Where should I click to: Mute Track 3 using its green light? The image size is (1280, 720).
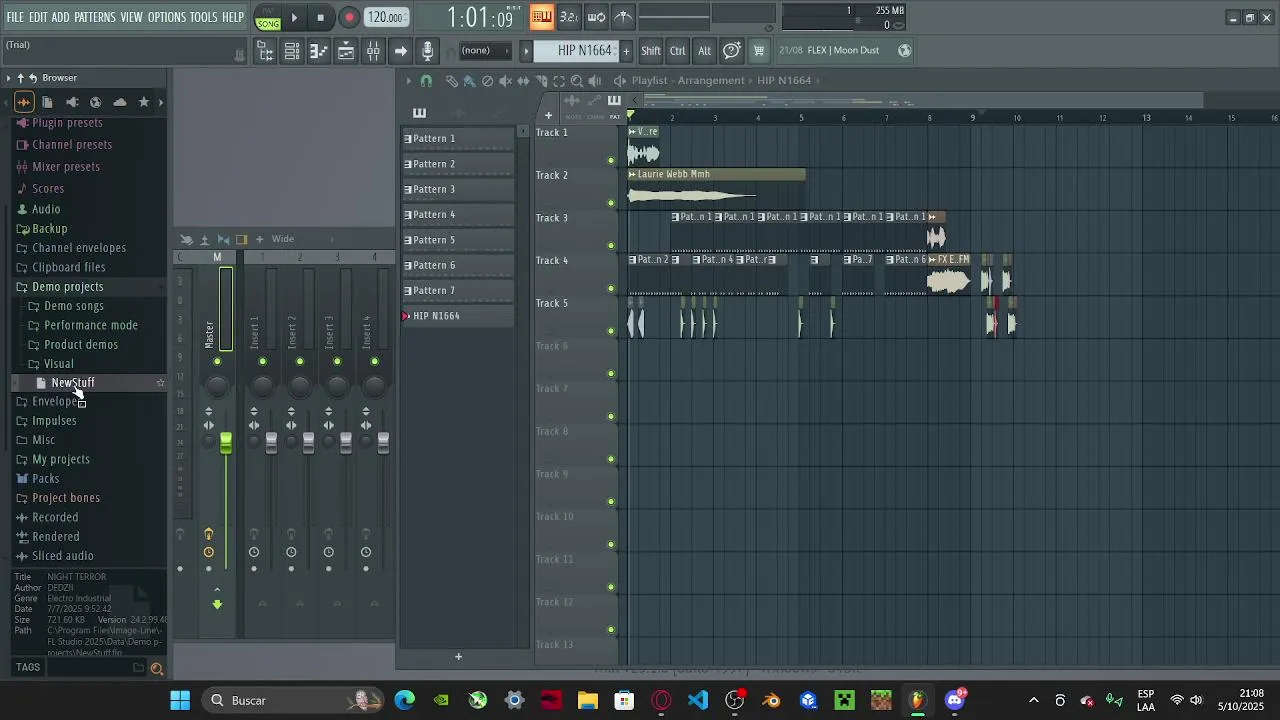(611, 246)
